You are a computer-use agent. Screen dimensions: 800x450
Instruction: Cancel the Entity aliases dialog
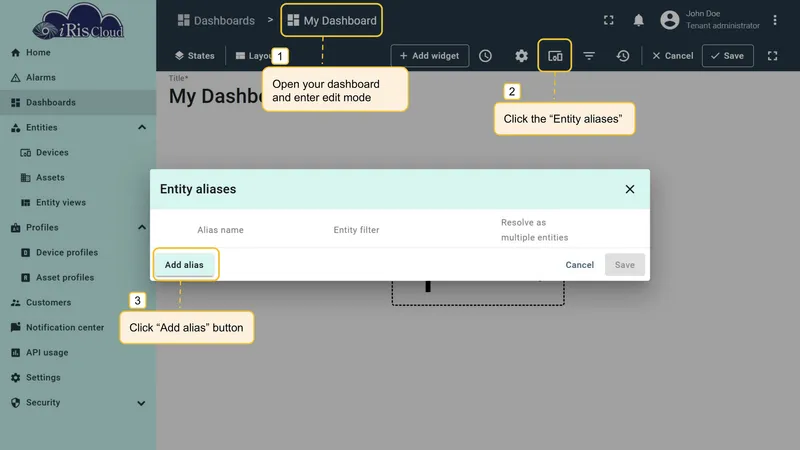coord(580,265)
